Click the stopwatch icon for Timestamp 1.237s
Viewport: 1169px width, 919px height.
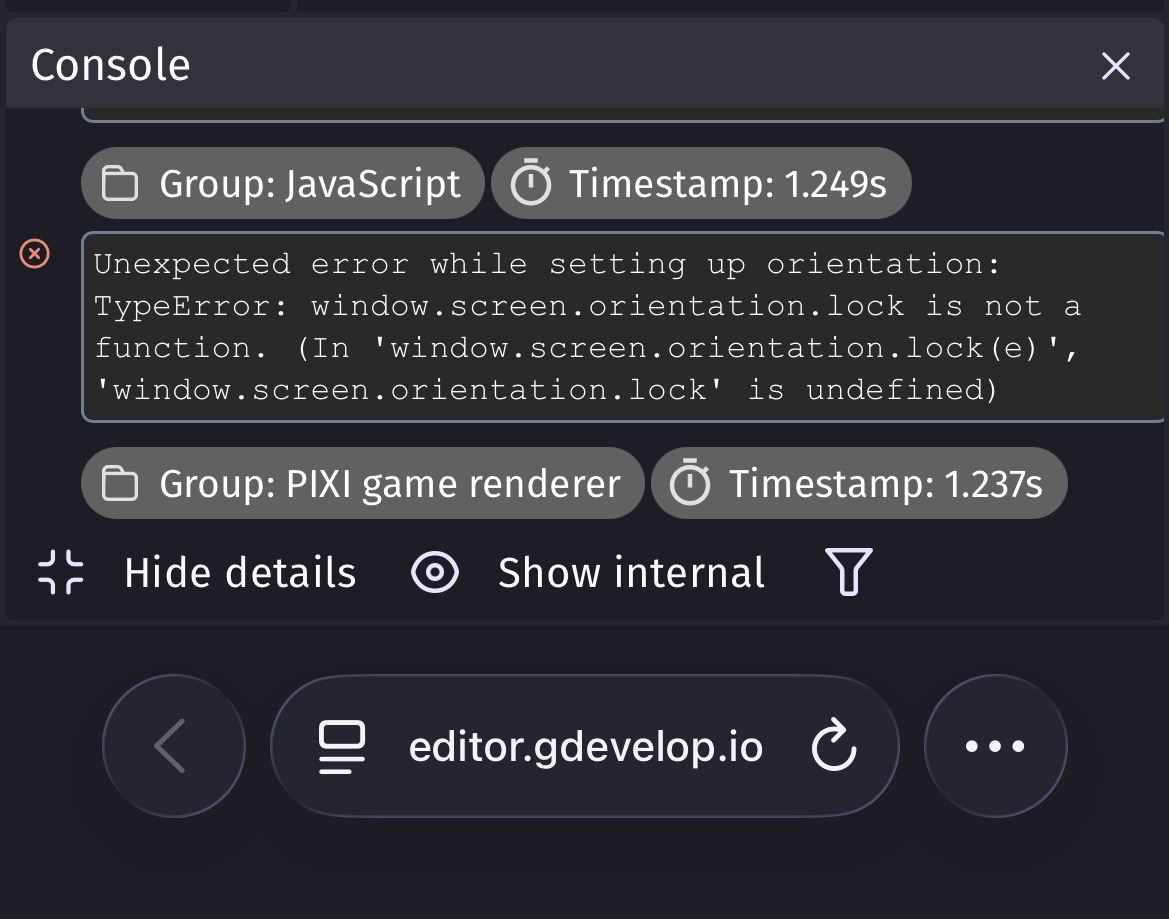pyautogui.click(x=690, y=482)
